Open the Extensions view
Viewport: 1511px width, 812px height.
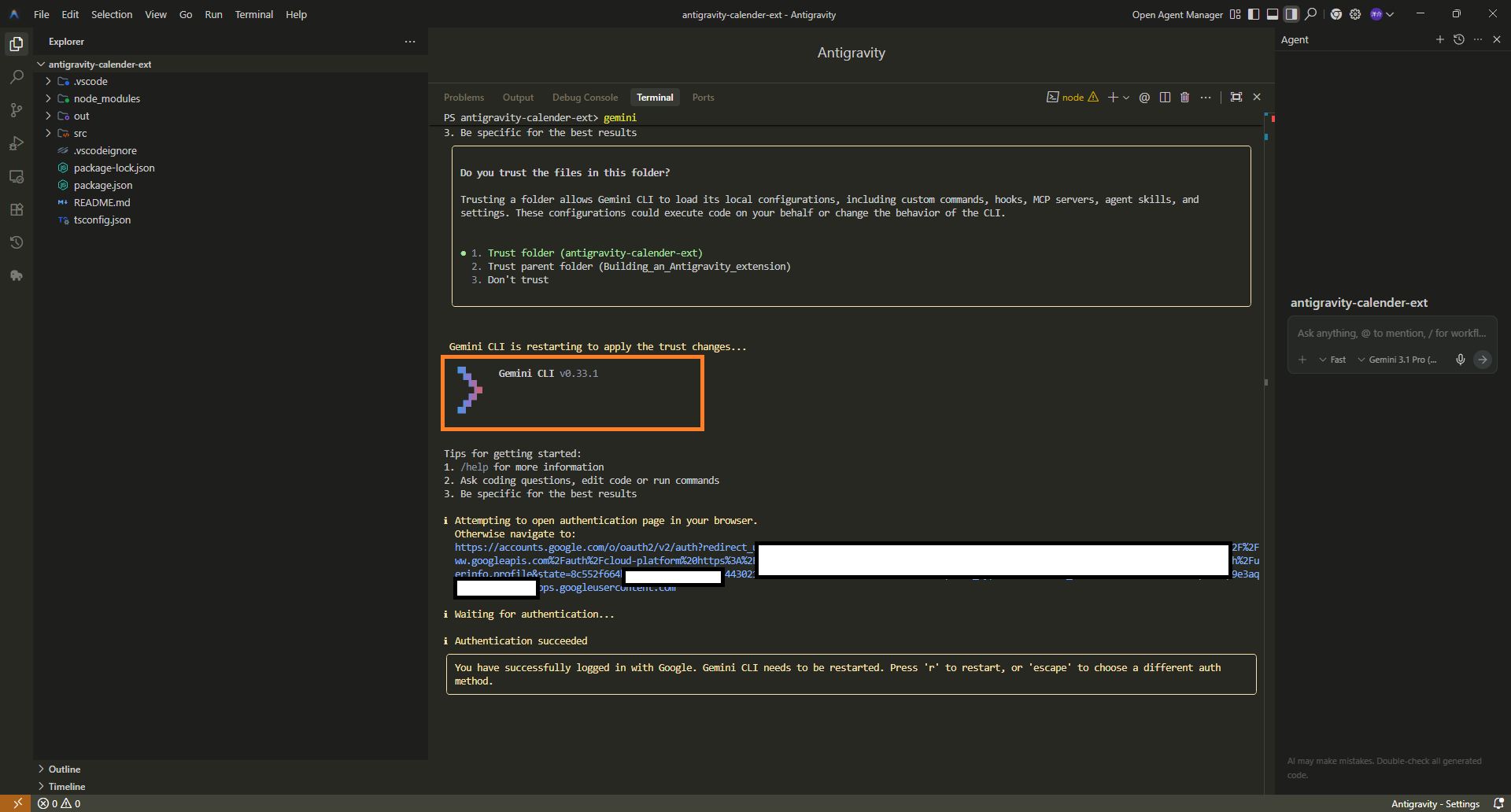tap(16, 209)
